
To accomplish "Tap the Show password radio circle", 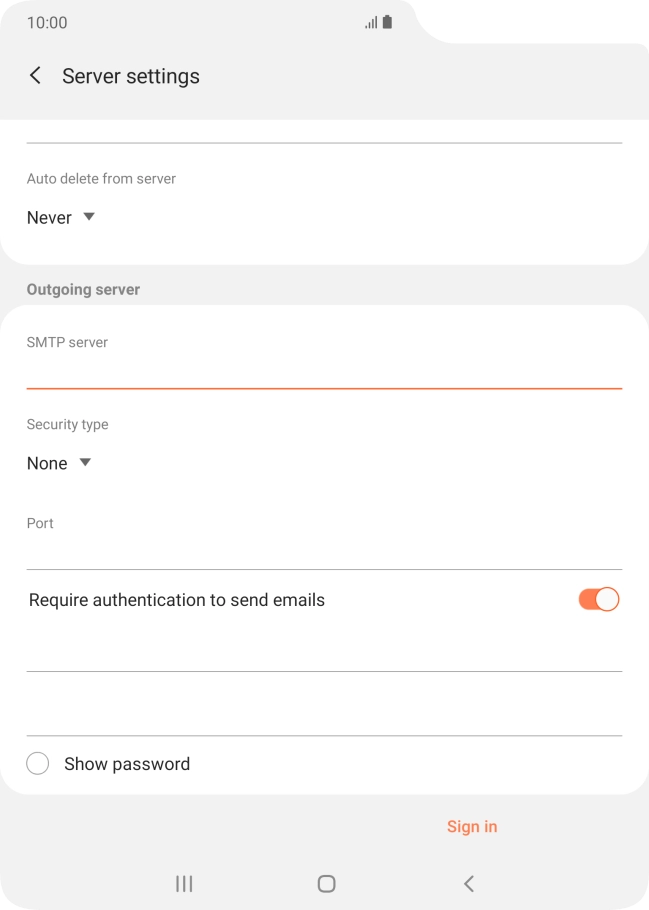I will point(37,762).
